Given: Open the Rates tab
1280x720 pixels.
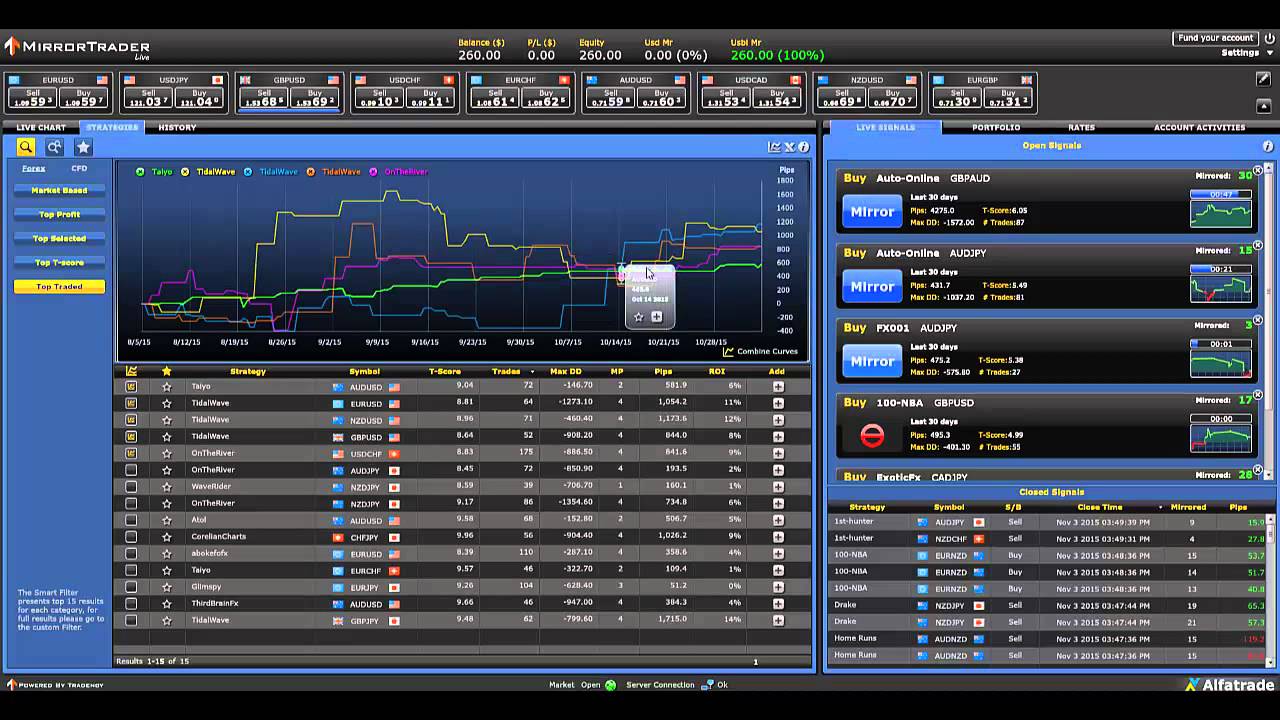Looking at the screenshot, I should (1081, 127).
